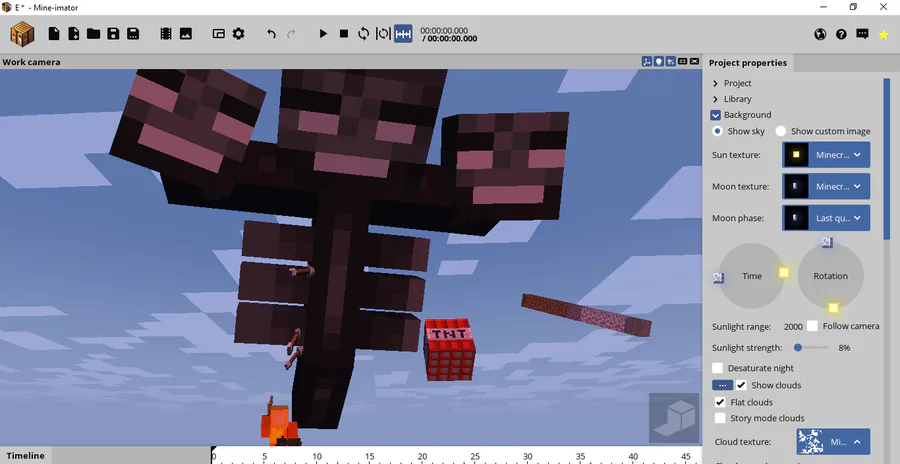Open help with the question mark icon
The width and height of the screenshot is (900, 464).
pos(841,34)
